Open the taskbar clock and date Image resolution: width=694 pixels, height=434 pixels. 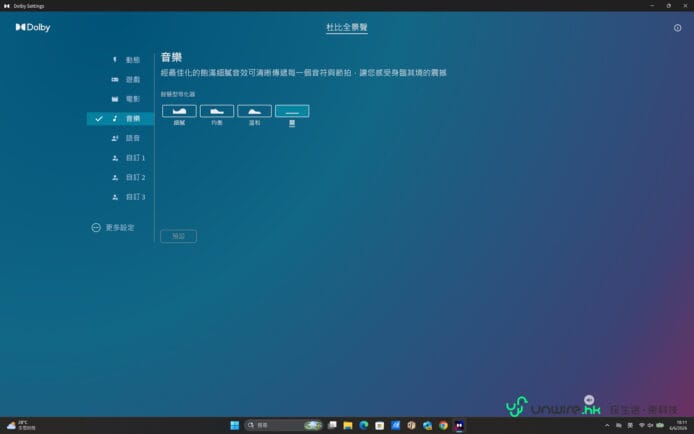point(678,425)
